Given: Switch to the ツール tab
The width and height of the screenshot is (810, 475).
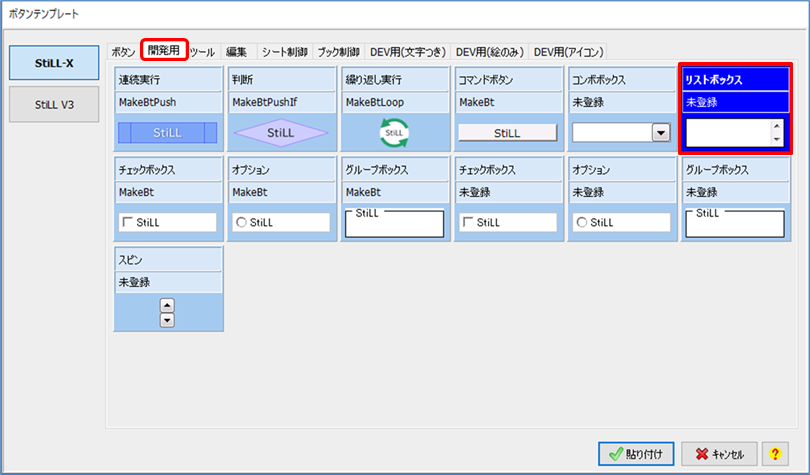Looking at the screenshot, I should (x=201, y=51).
